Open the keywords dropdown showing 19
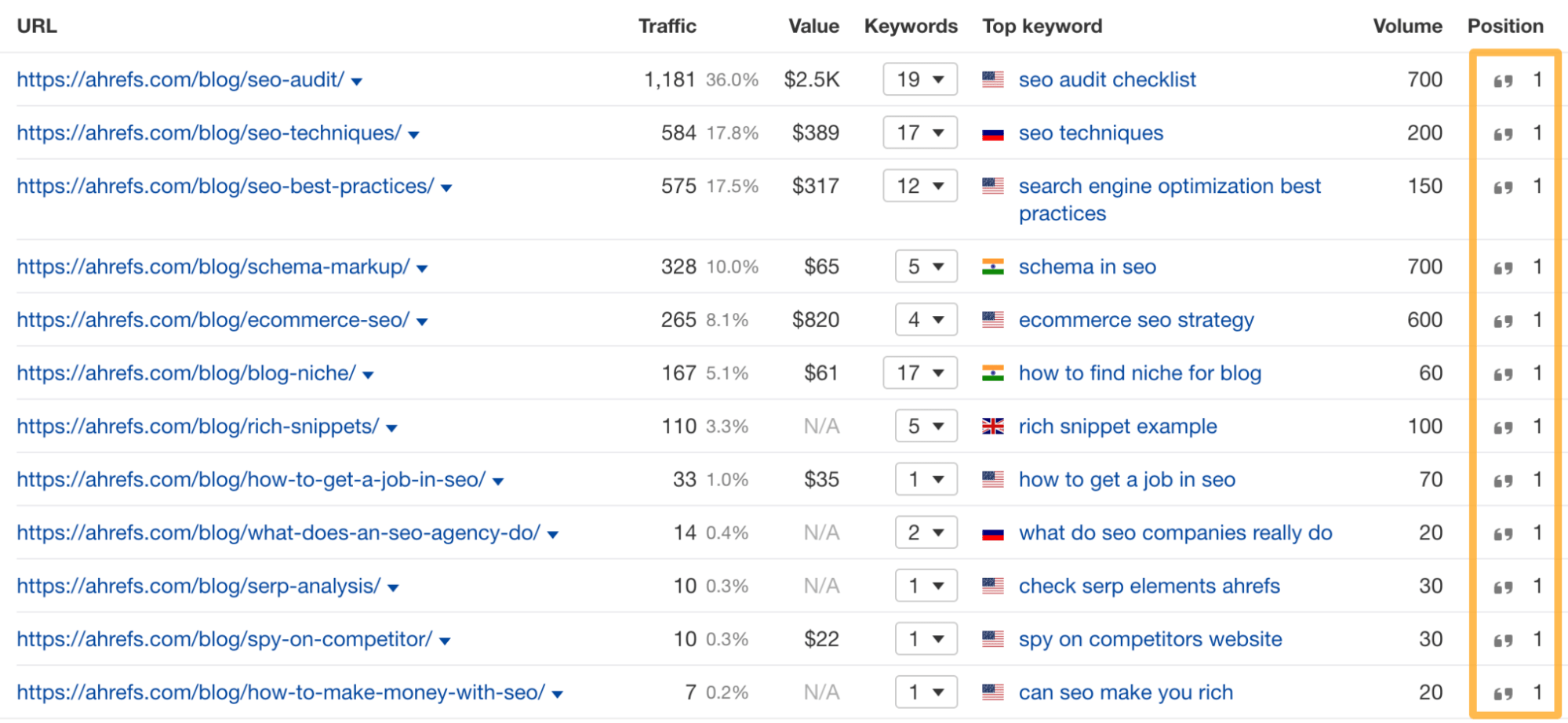Viewport: 1568px width, 723px height. pos(919,79)
